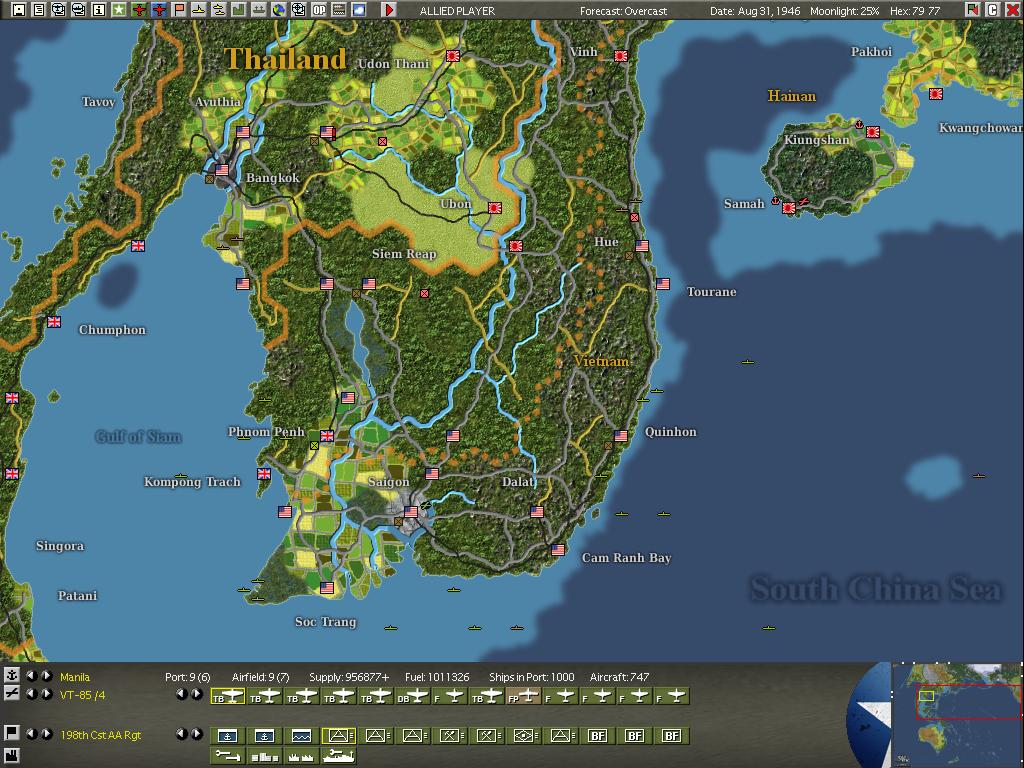This screenshot has height=768, width=1024.
Task: Click the Manila base name
Action: (75, 677)
